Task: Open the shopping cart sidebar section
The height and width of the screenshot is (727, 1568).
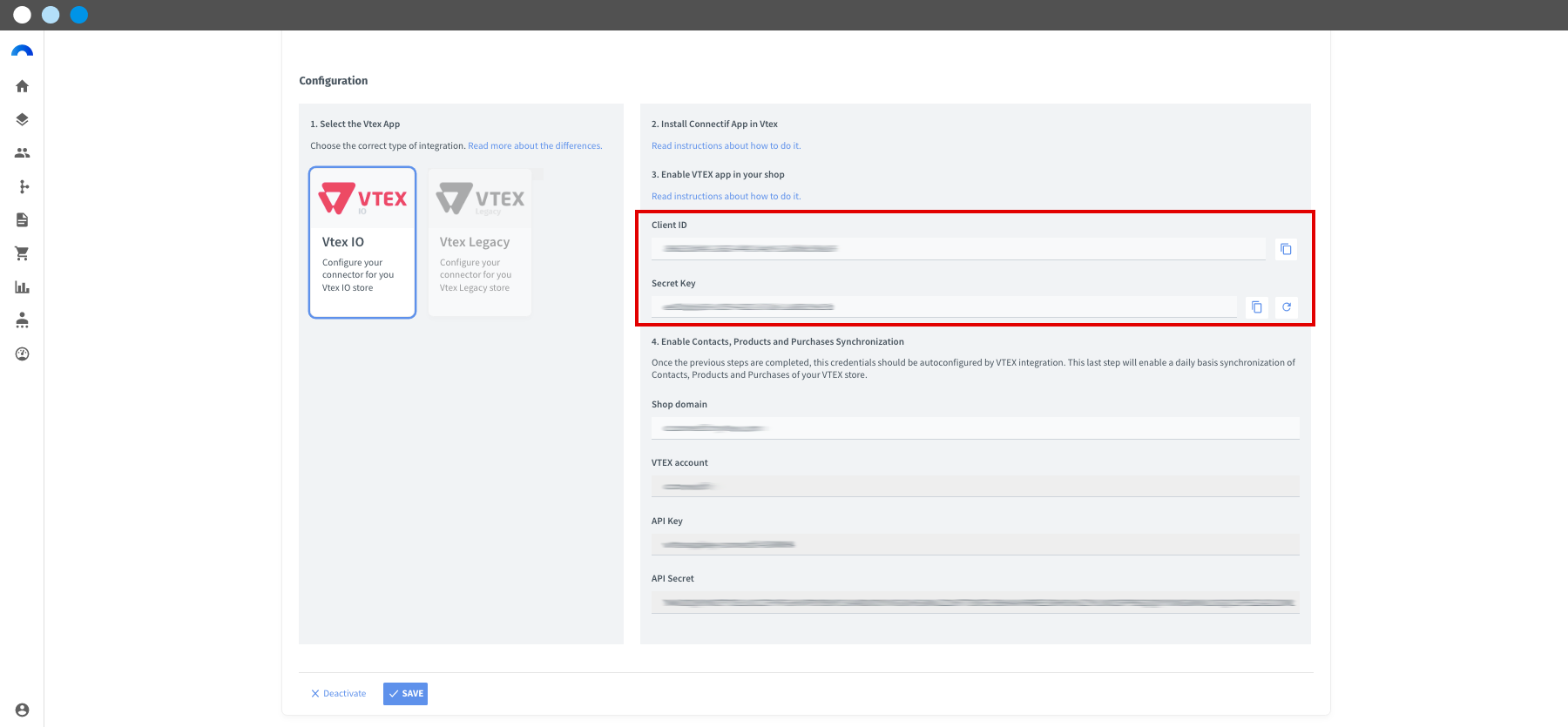Action: pyautogui.click(x=23, y=253)
